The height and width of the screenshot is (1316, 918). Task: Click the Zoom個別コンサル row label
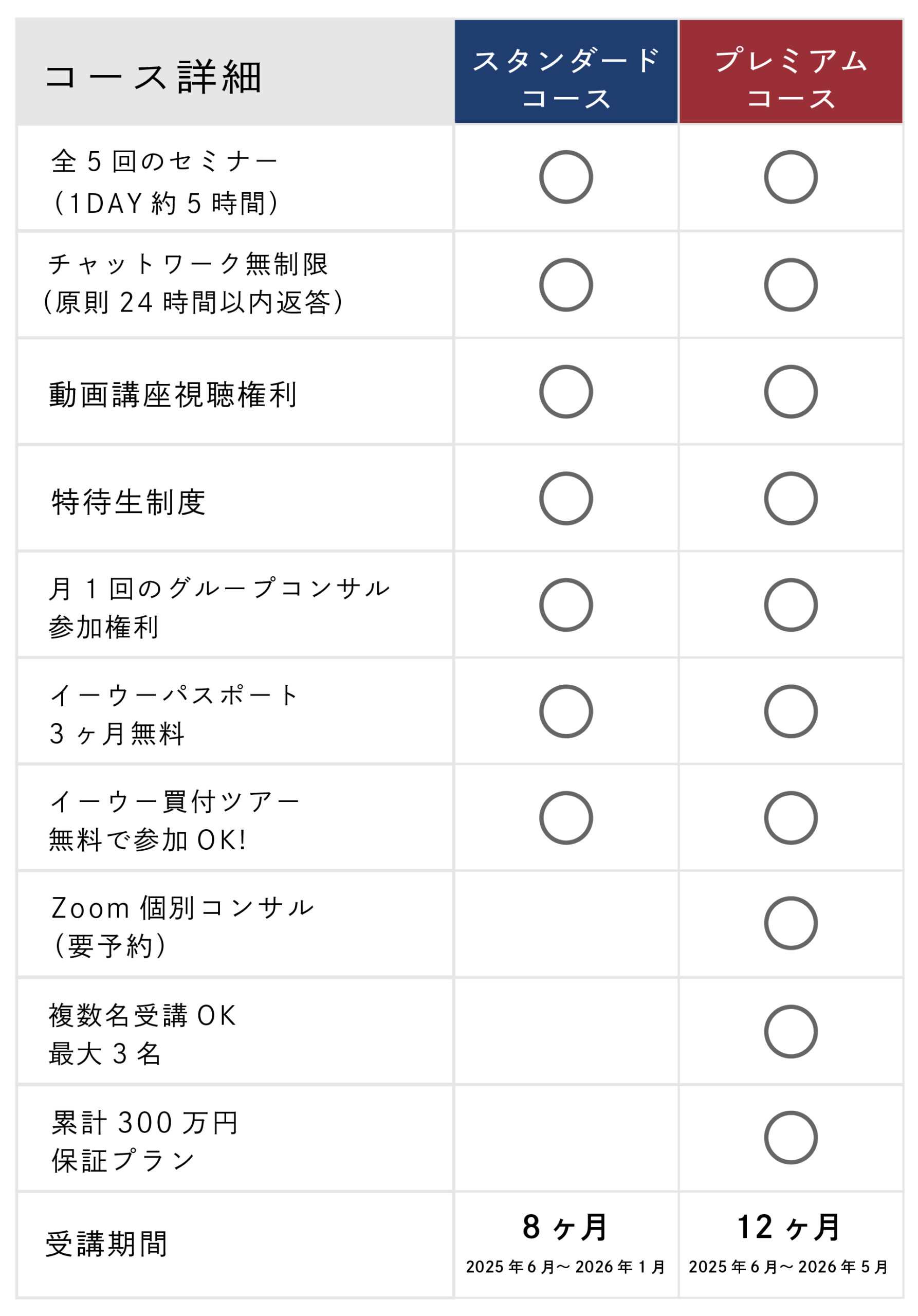(182, 908)
